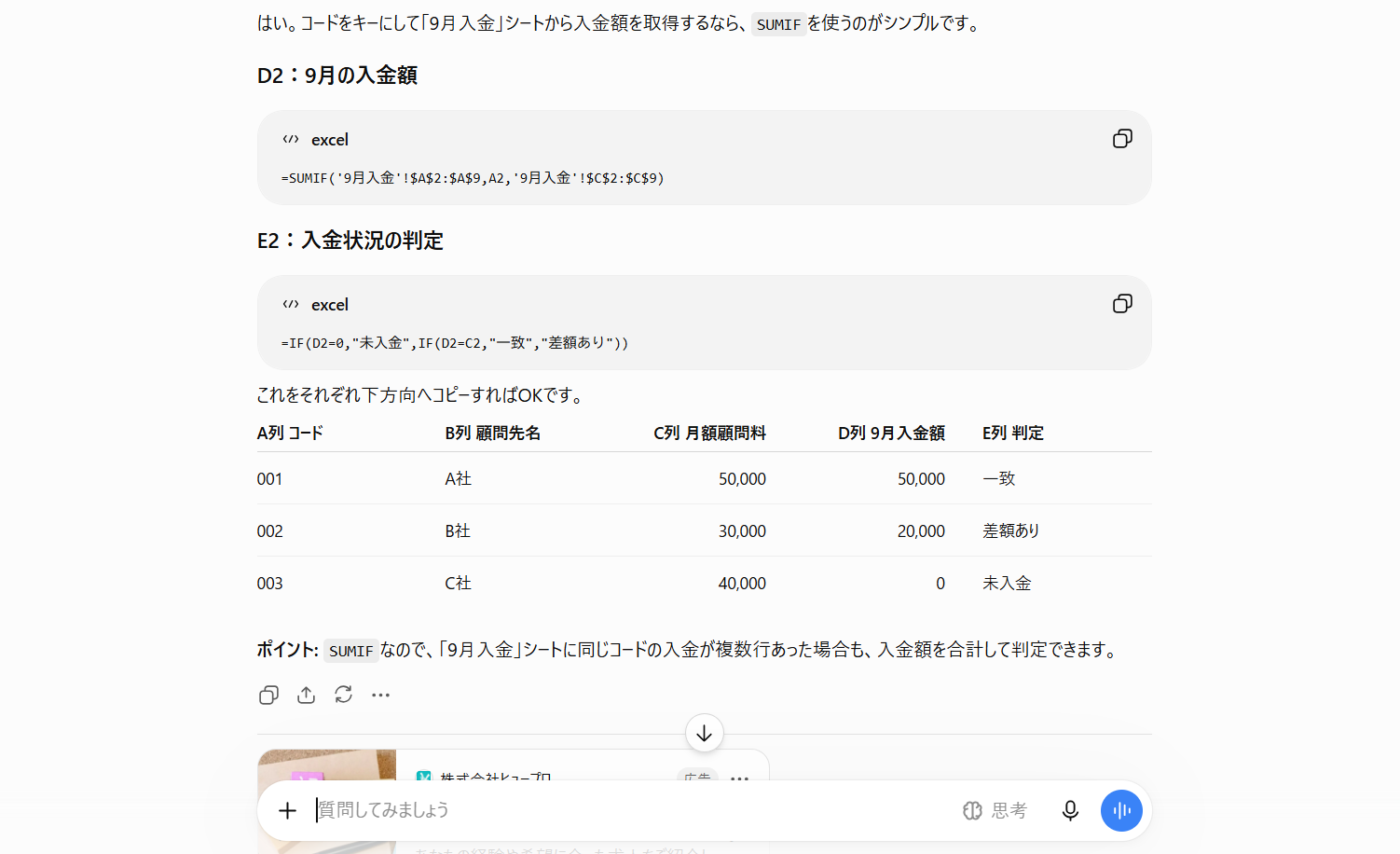Click code cell 002

(x=269, y=530)
